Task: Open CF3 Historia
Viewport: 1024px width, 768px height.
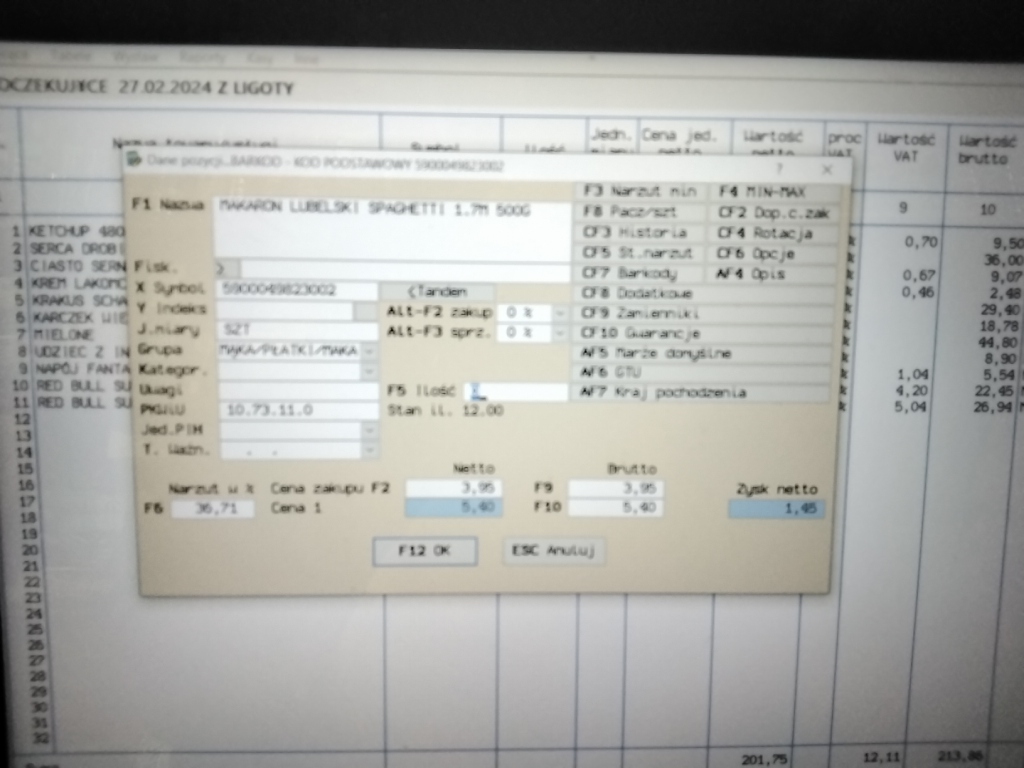Action: tap(641, 233)
